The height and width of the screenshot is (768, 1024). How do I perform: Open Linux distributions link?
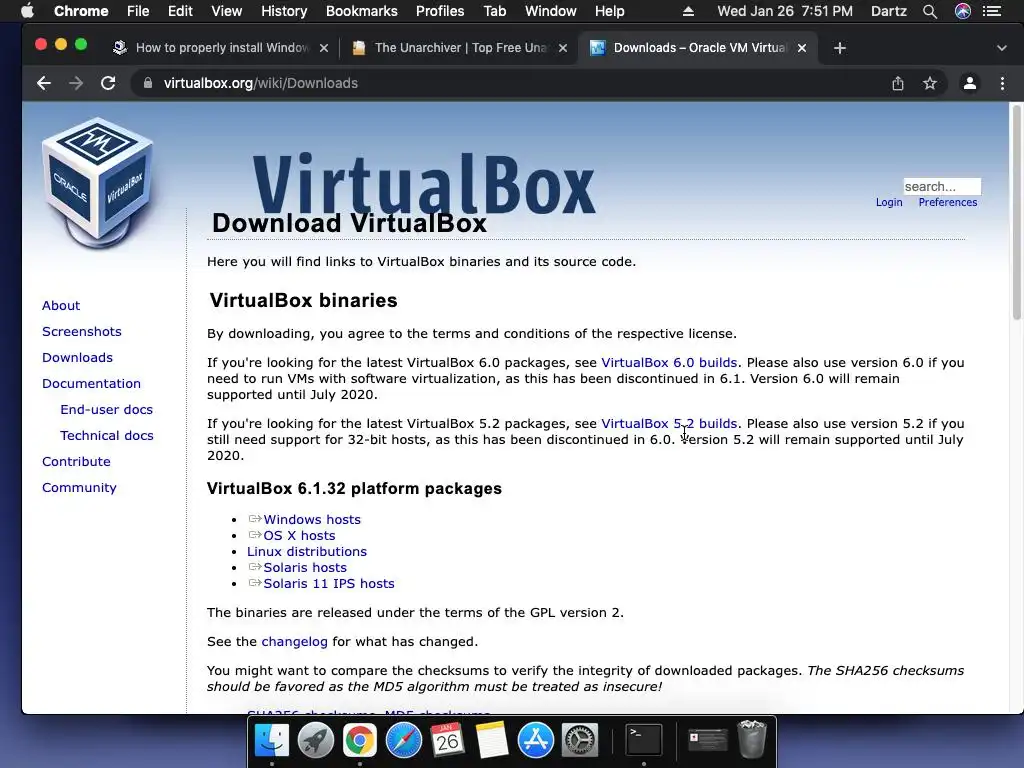(306, 552)
